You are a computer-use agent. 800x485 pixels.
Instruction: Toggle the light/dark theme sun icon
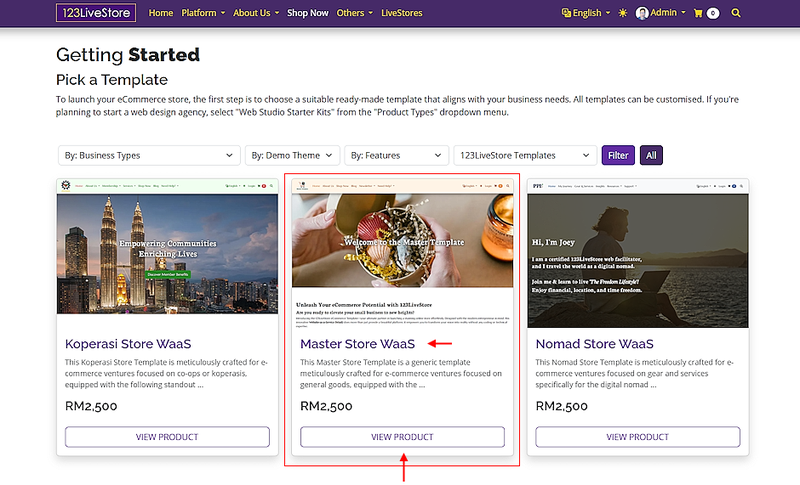[623, 13]
